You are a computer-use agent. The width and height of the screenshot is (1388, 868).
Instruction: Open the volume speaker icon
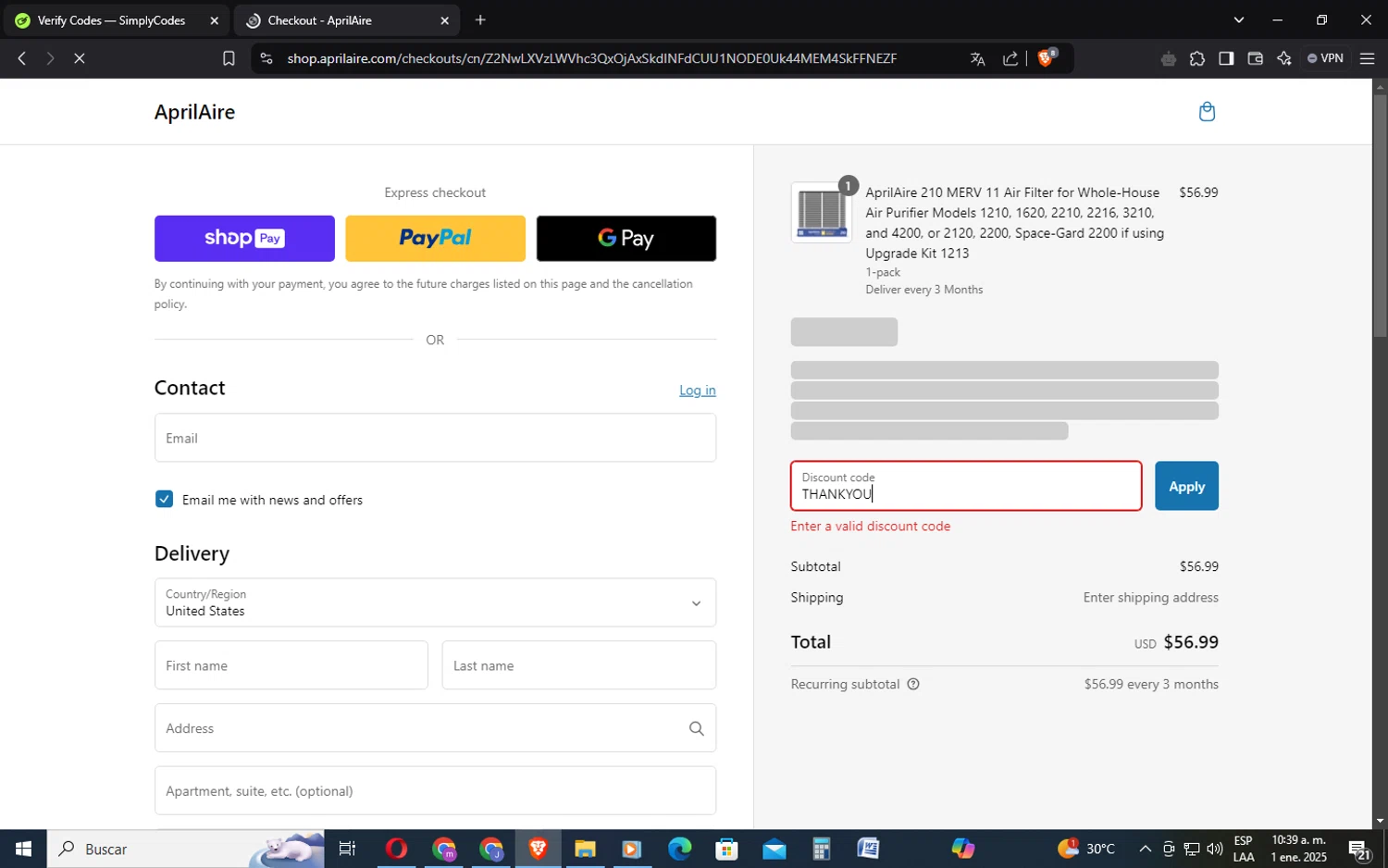click(x=1215, y=849)
